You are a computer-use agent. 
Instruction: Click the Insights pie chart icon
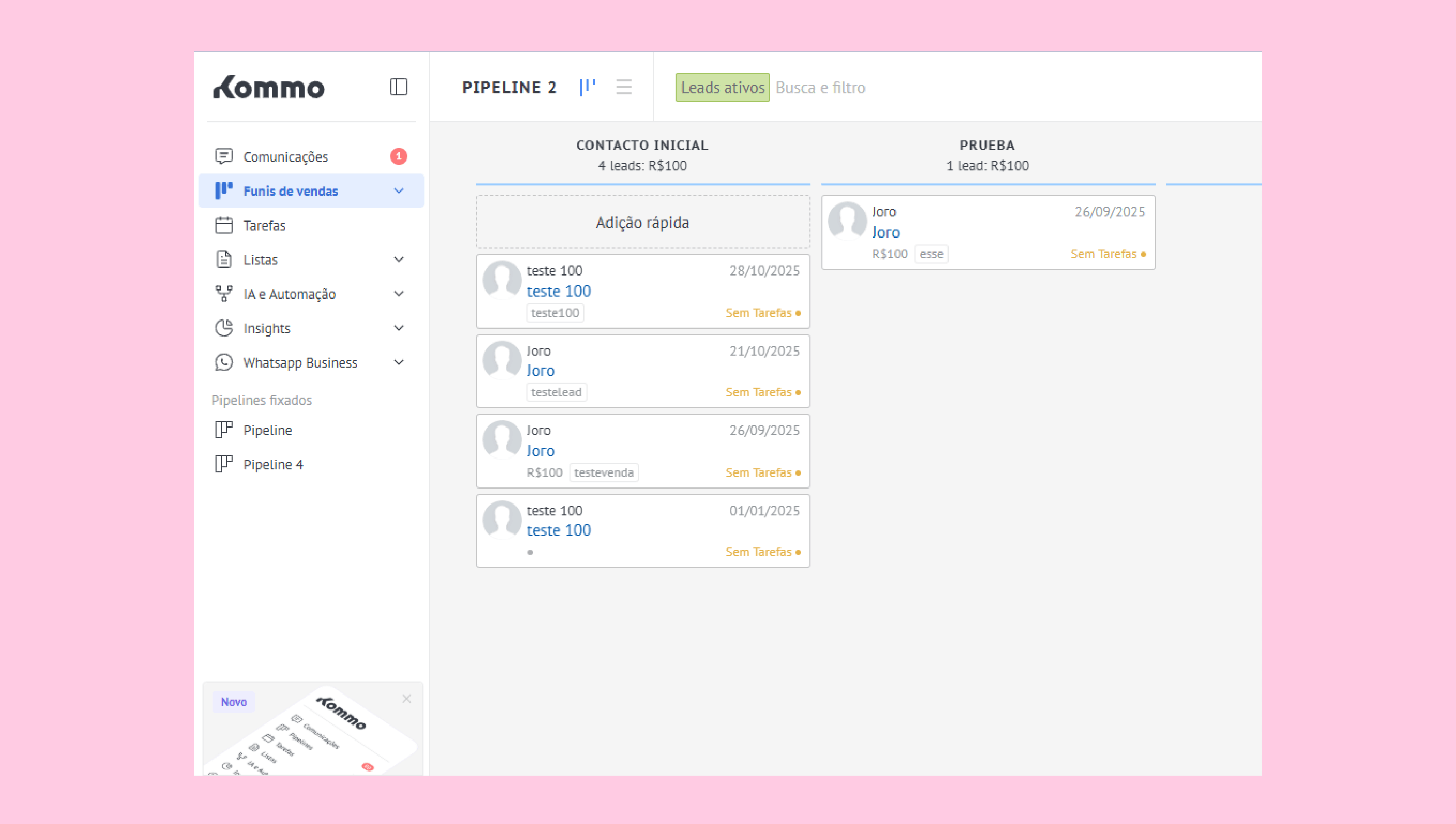[x=224, y=328]
